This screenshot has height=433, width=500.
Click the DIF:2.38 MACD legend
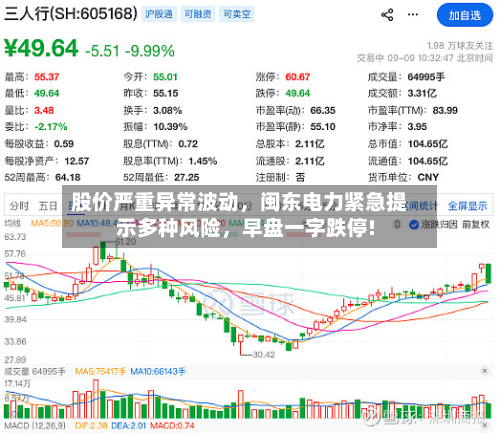coord(91,426)
